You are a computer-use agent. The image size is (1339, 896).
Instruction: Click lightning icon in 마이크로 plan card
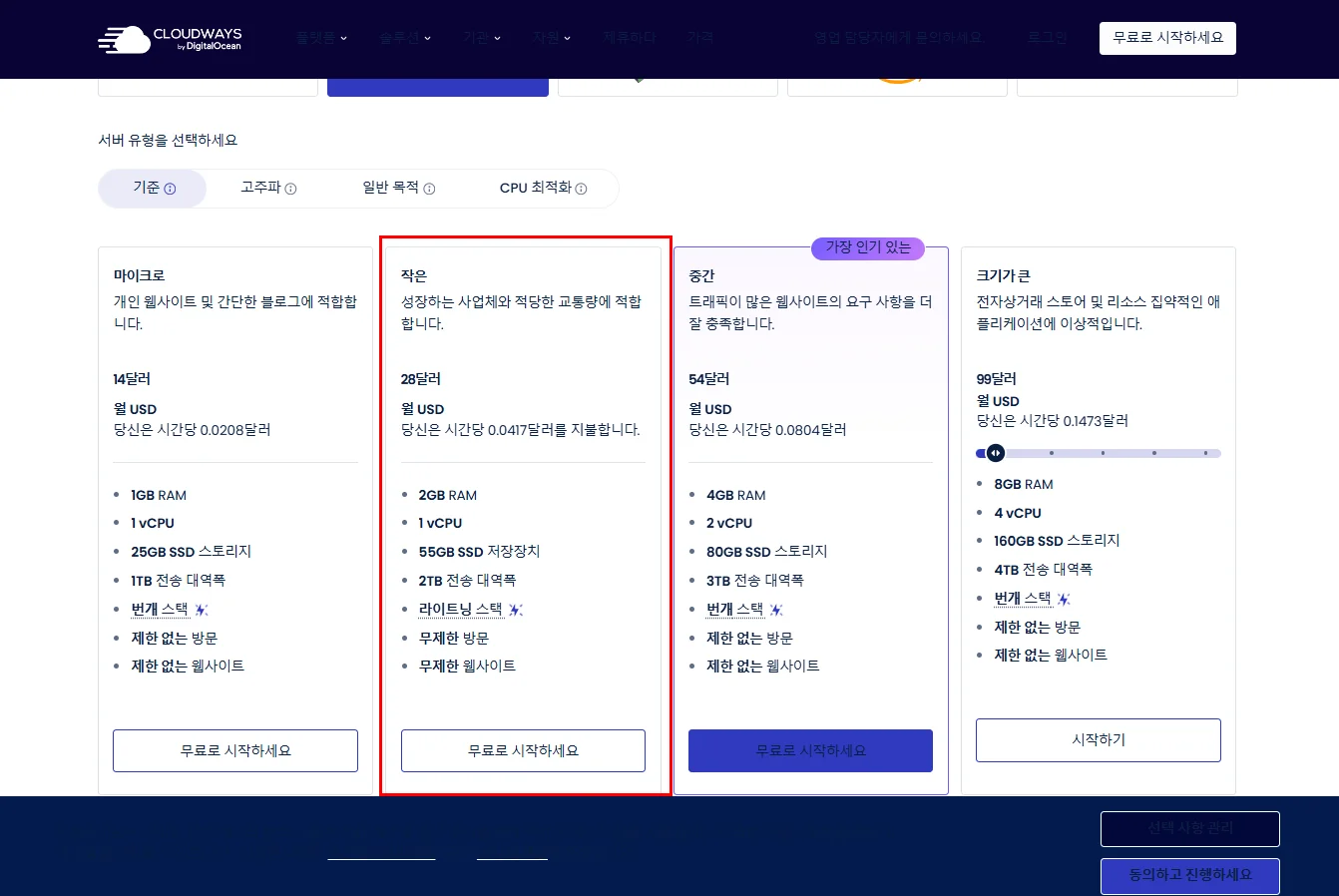[202, 610]
